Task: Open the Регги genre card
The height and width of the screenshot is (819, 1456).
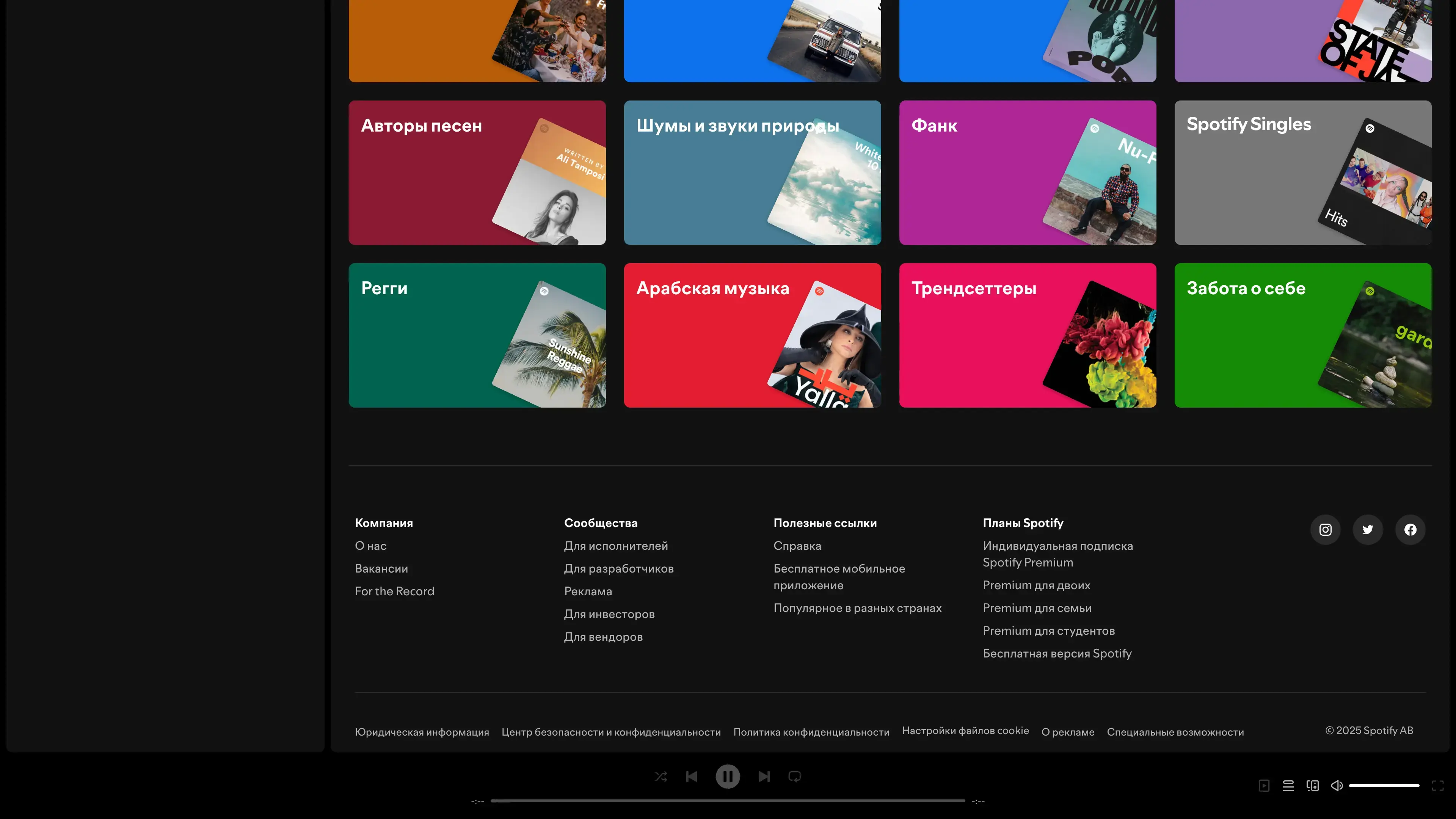Action: tap(477, 335)
